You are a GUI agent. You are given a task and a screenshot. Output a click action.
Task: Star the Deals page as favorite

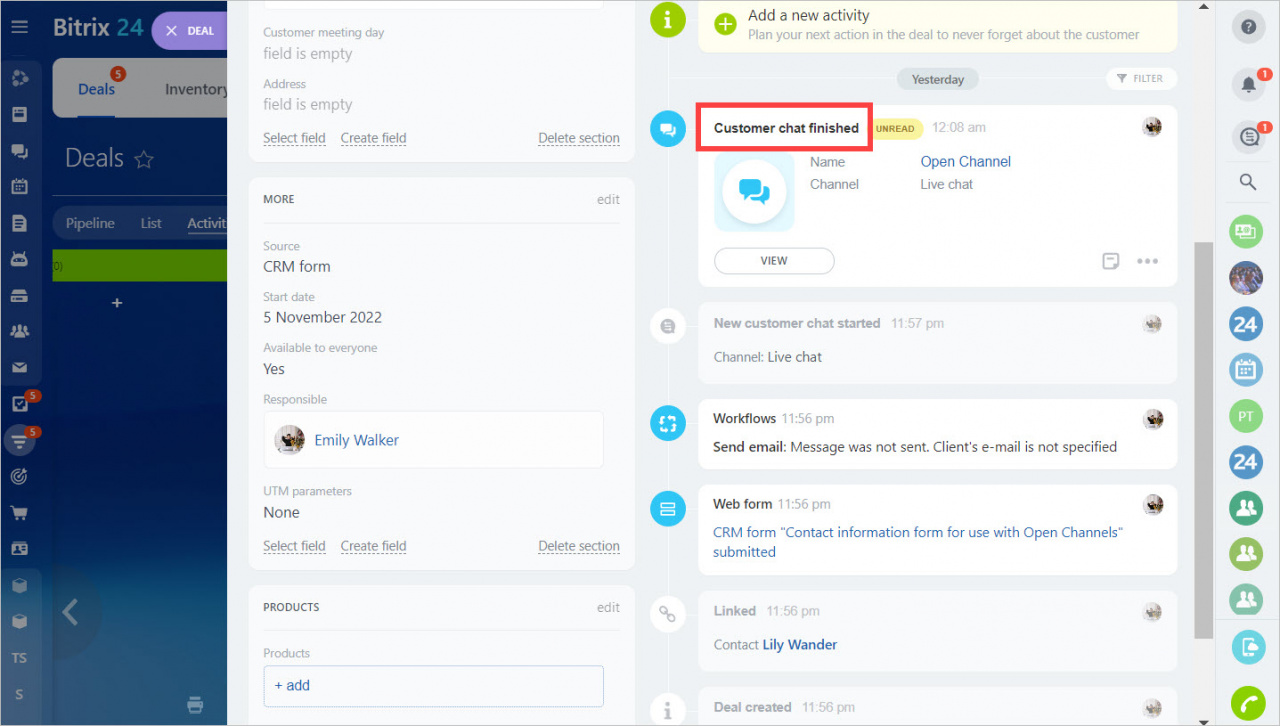point(144,158)
